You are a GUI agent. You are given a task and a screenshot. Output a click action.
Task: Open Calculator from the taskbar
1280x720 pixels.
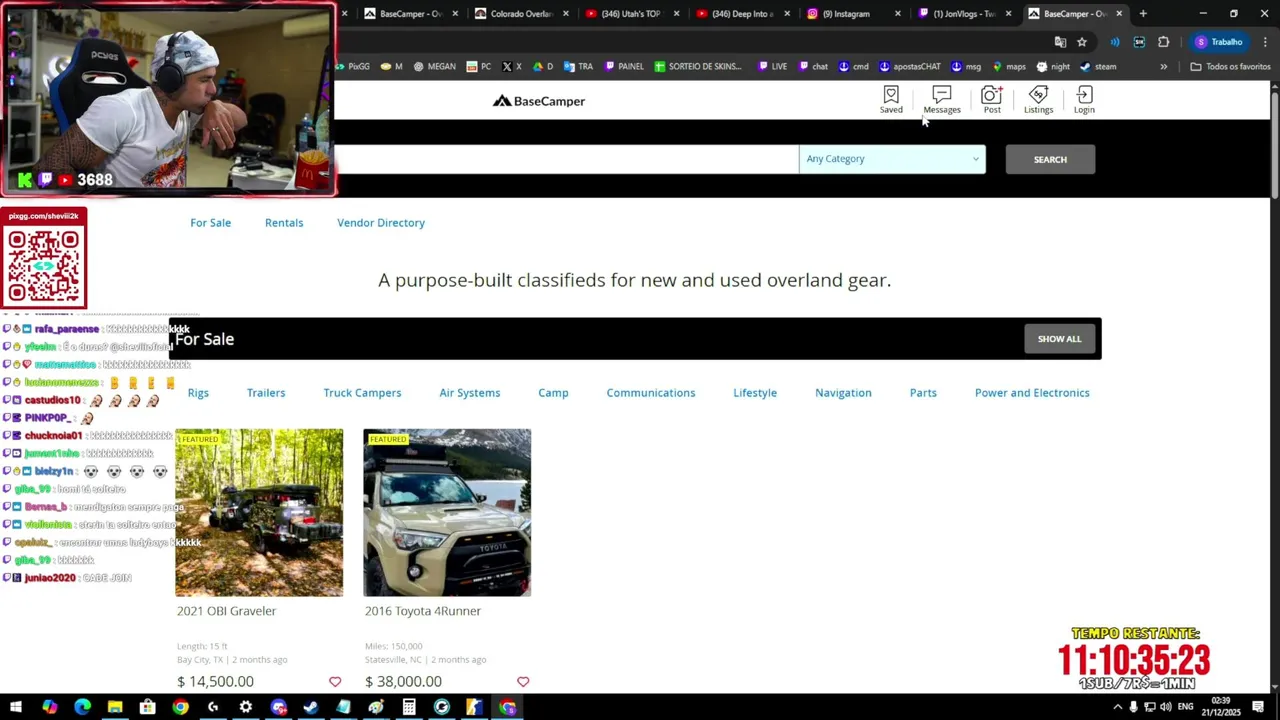coord(409,707)
